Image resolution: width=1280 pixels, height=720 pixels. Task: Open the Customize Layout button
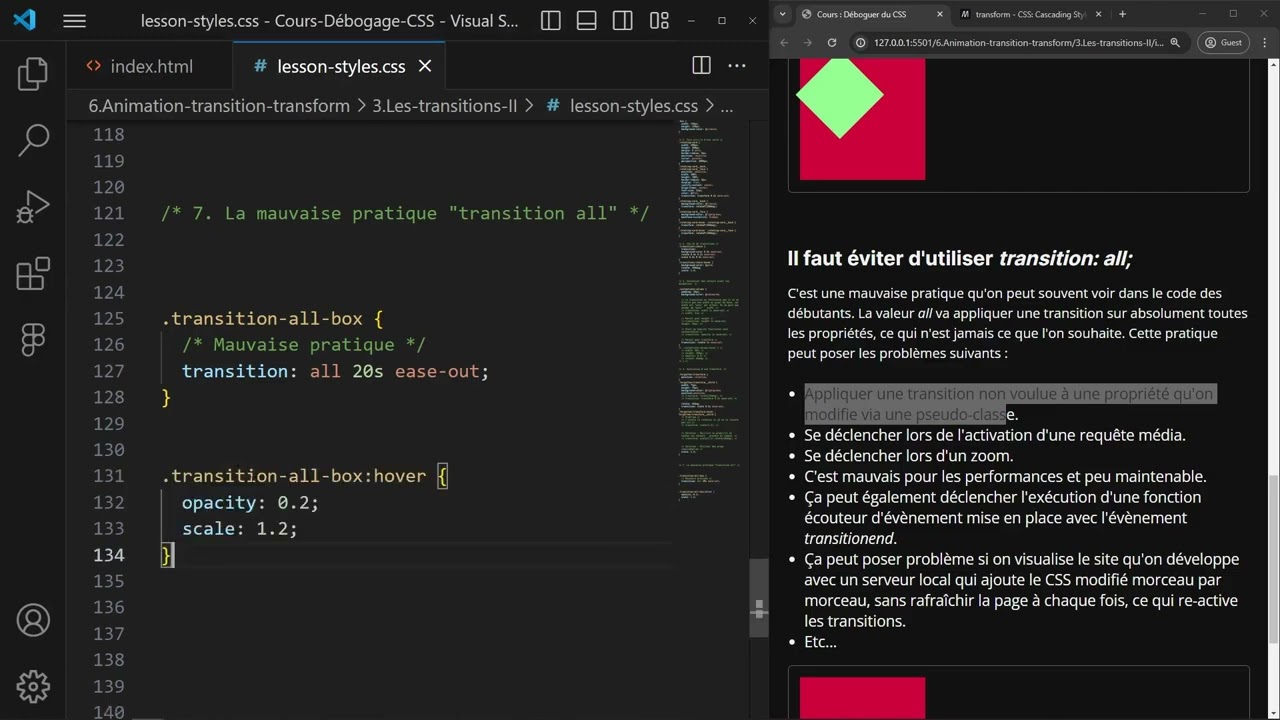coord(659,20)
